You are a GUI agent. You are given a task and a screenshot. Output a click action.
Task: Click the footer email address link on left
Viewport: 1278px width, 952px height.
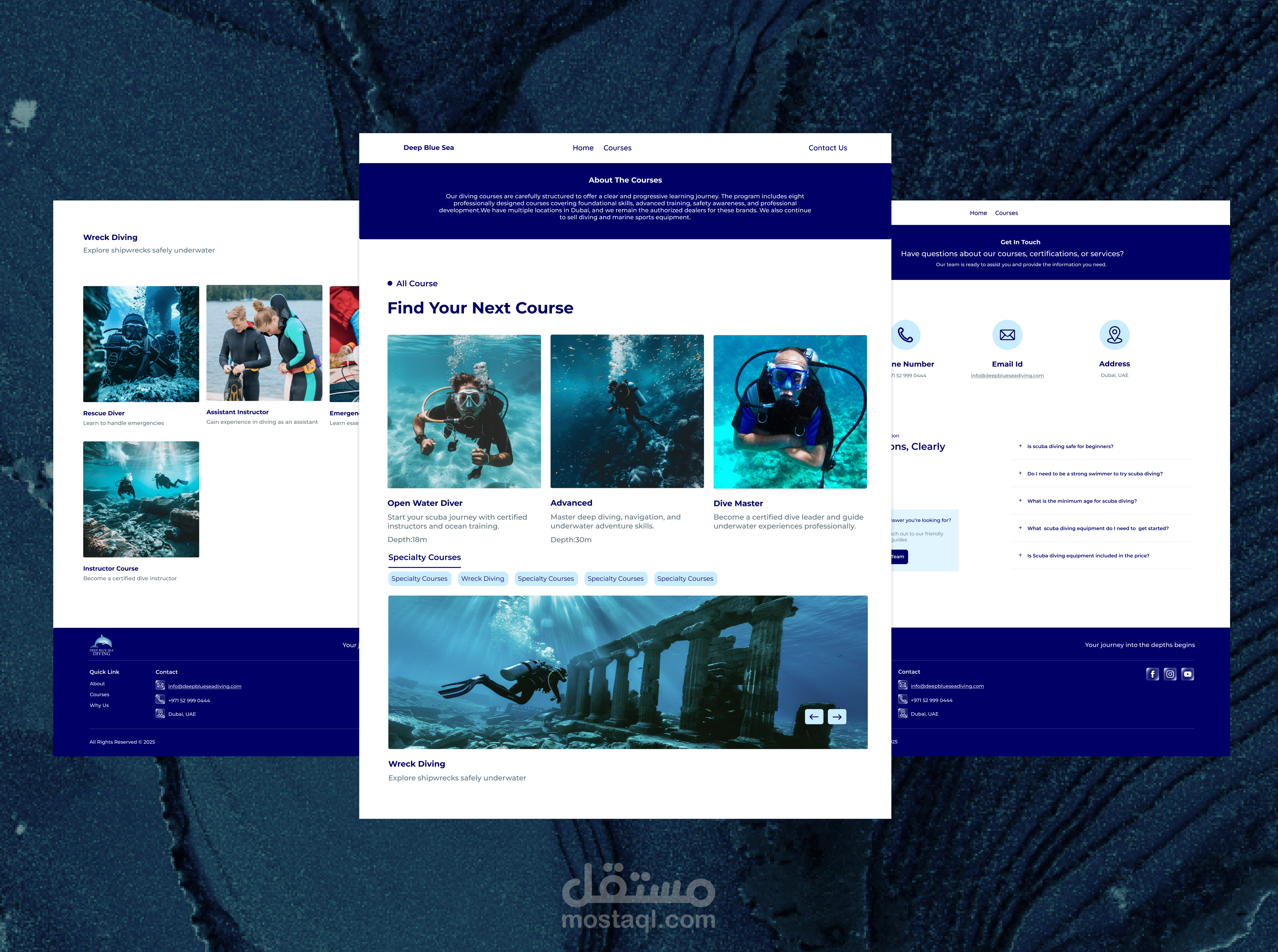coord(205,686)
